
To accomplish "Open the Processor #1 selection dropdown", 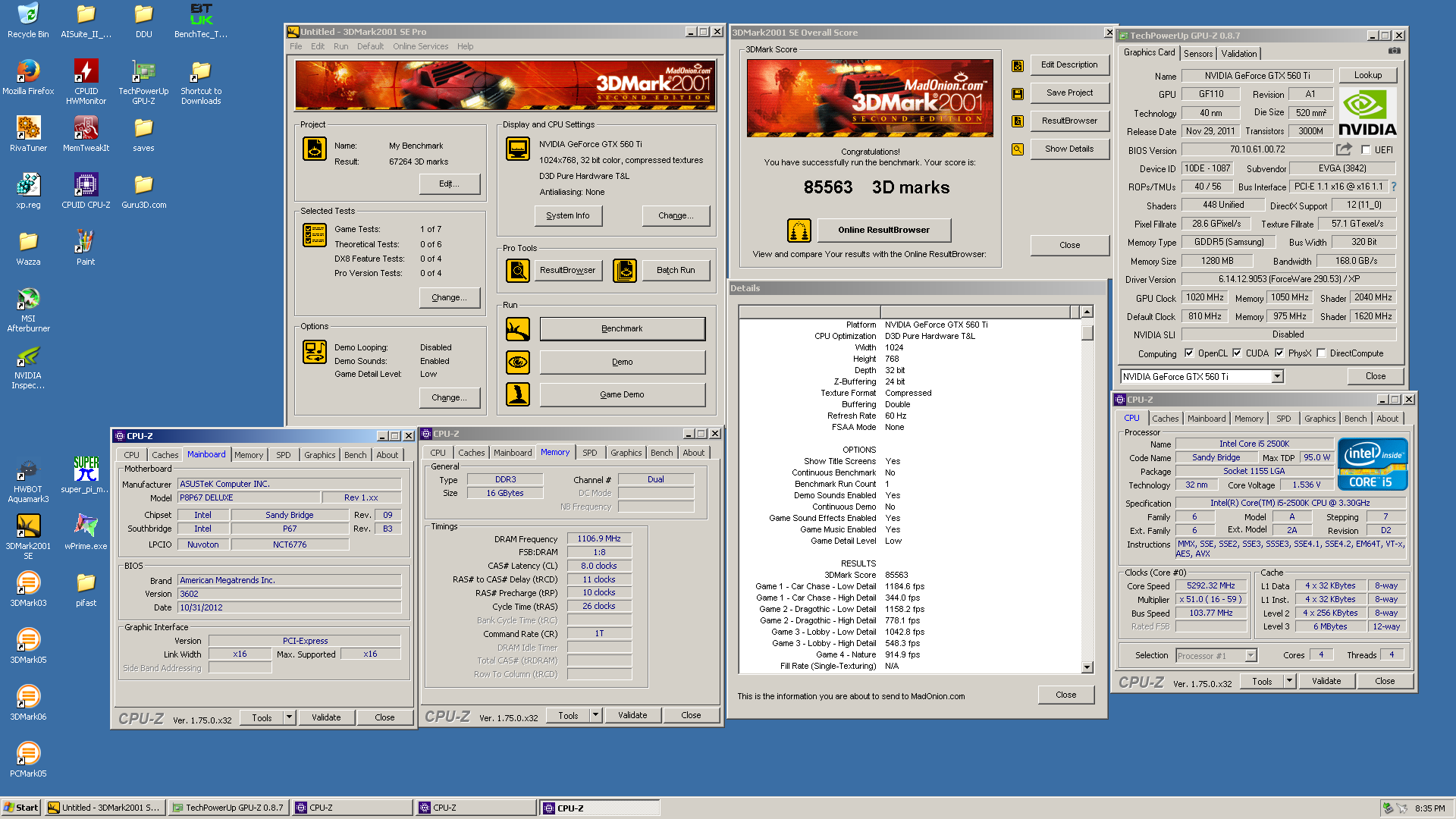I will [1250, 656].
